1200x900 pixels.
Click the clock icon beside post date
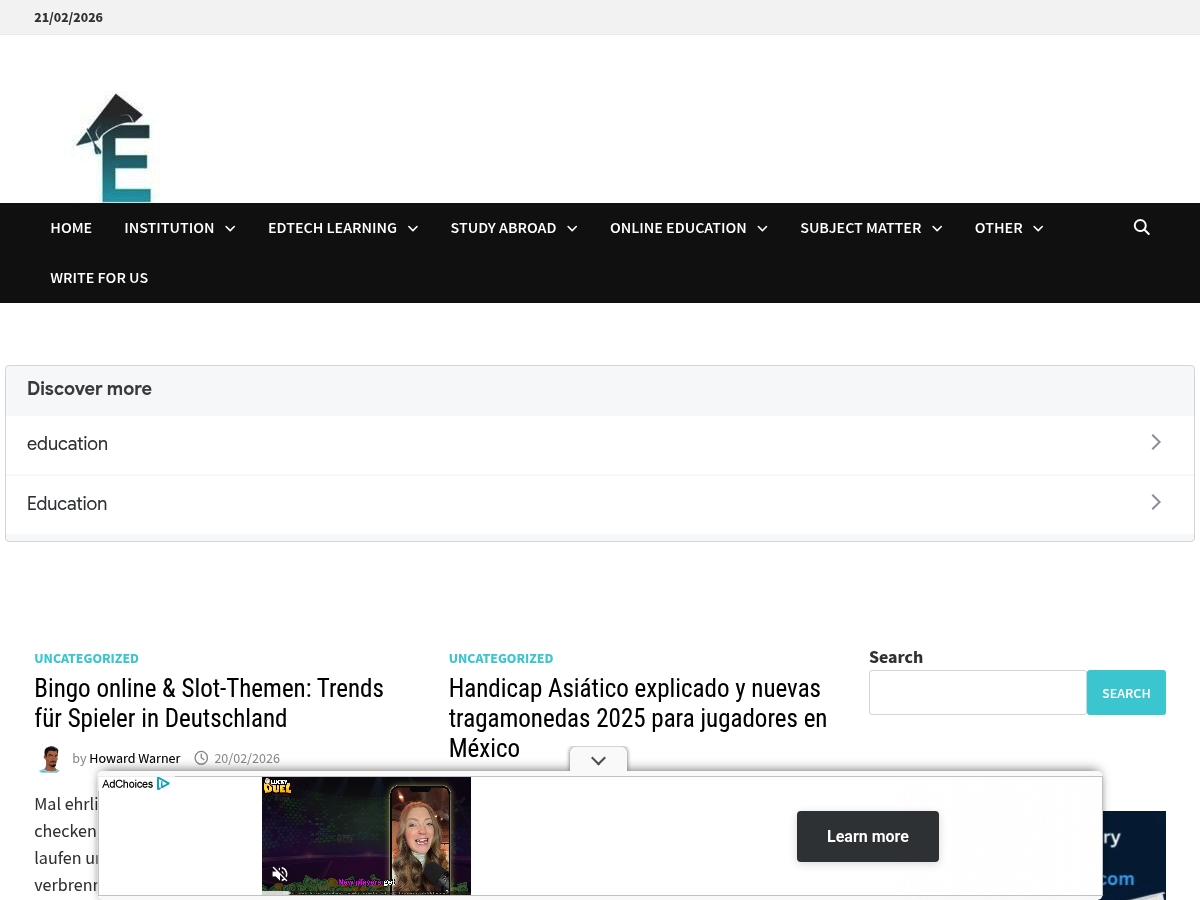click(201, 758)
